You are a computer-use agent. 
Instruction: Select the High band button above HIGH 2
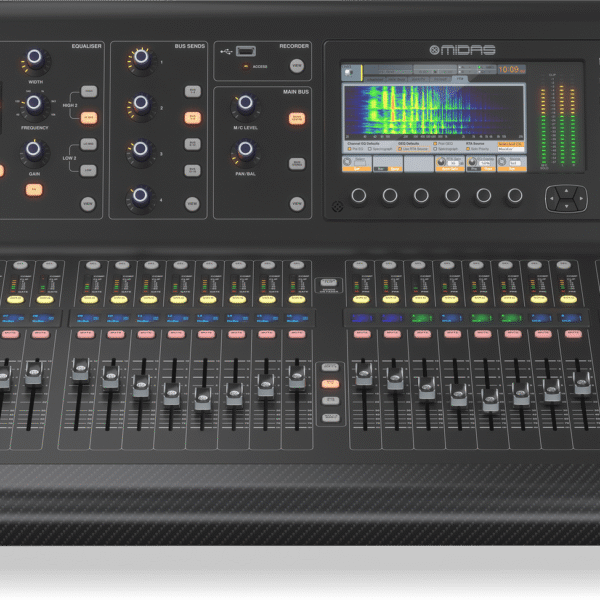(x=89, y=91)
